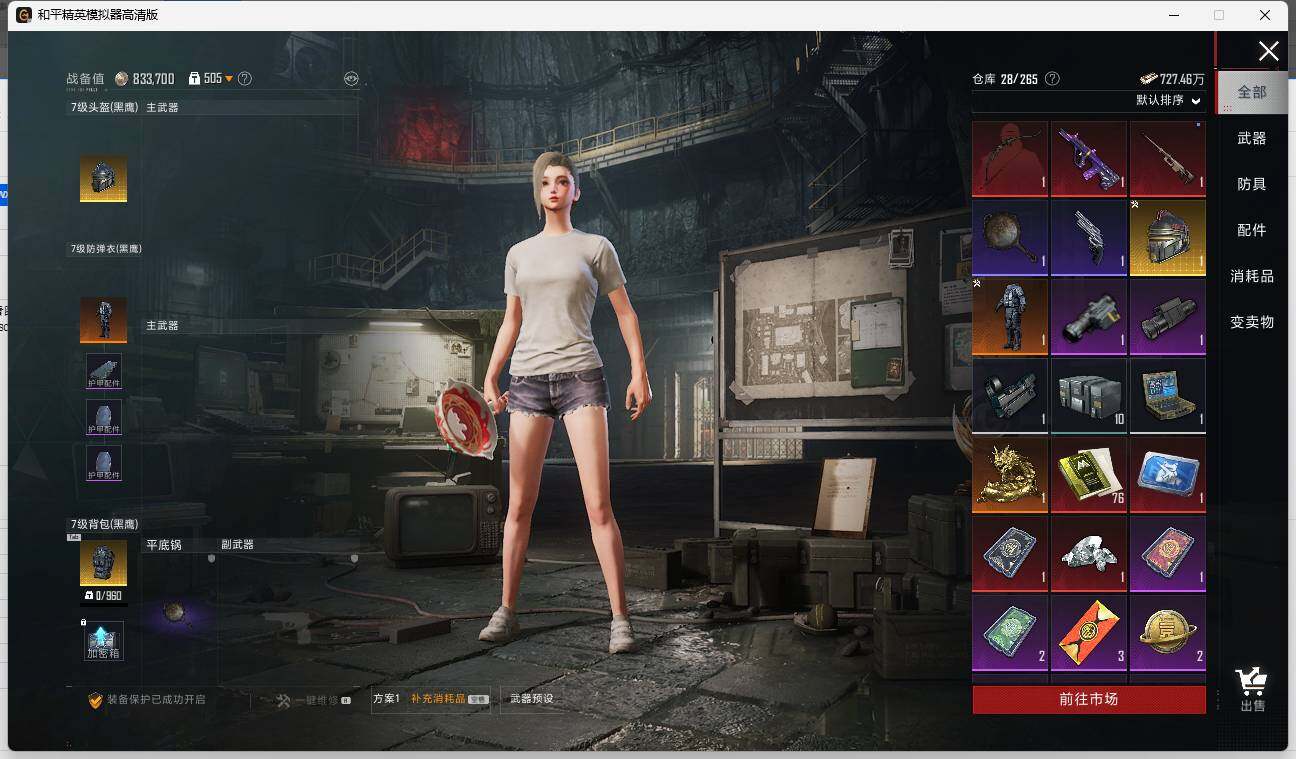Click the 副武器 secondary weapon slot label
1296x759 pixels.
238,545
